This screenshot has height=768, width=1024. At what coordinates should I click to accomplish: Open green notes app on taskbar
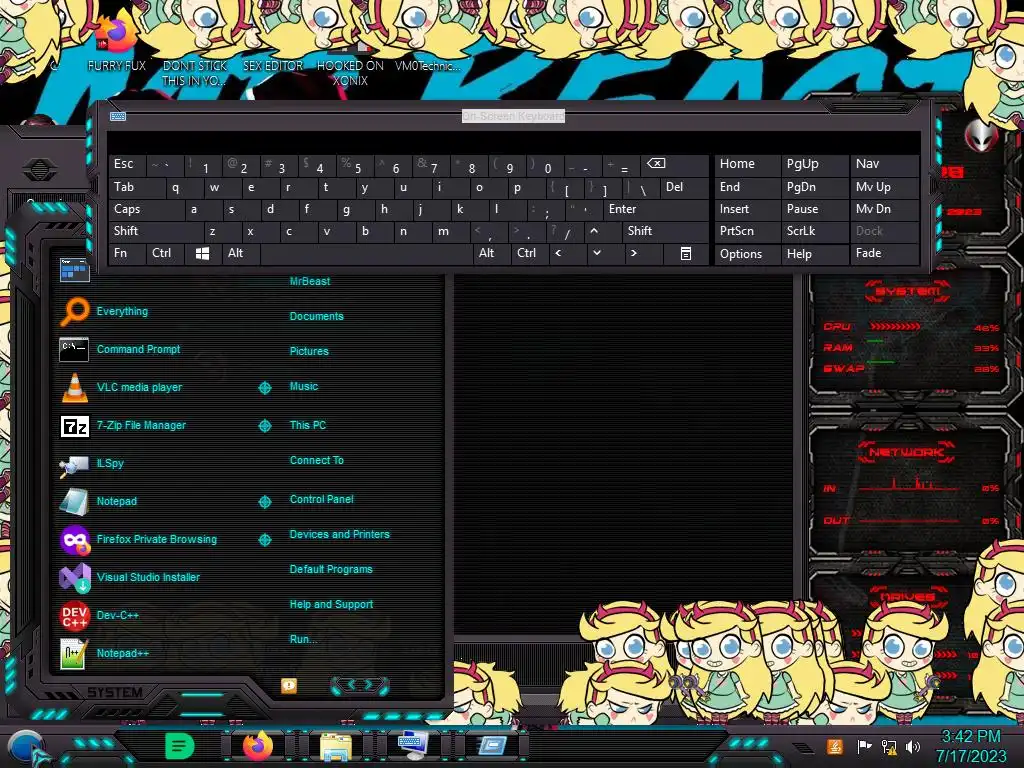pyautogui.click(x=180, y=745)
